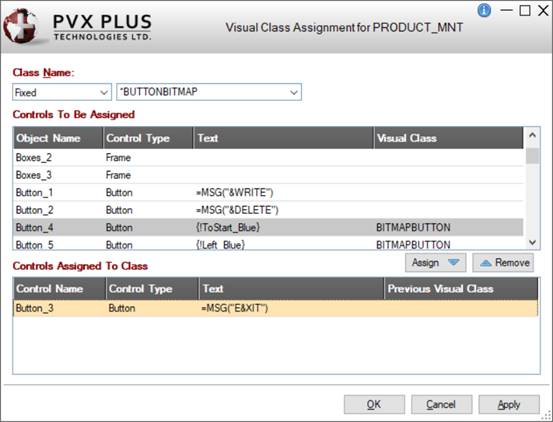553x422 pixels.
Task: Click the scroll down arrow in the controls list
Action: pyautogui.click(x=533, y=243)
